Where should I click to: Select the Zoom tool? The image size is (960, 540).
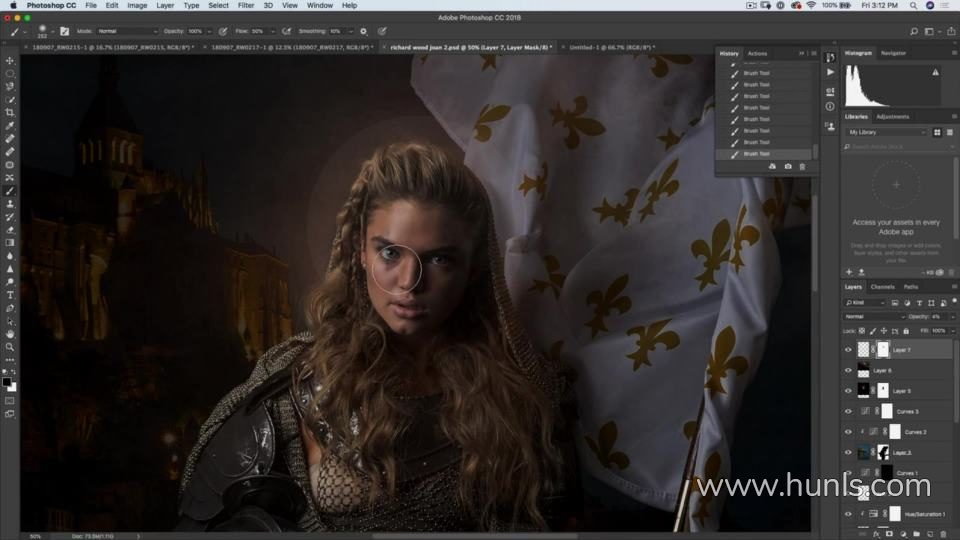[x=10, y=347]
